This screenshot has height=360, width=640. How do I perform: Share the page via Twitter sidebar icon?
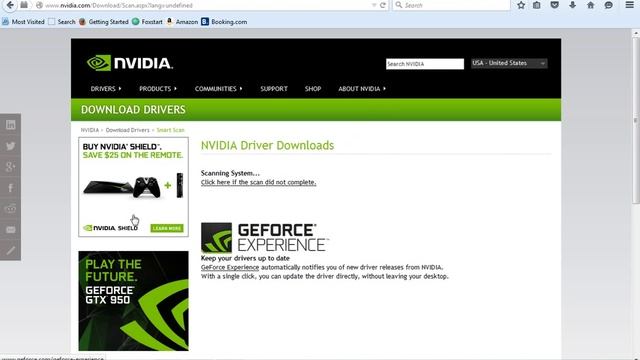[x=11, y=146]
